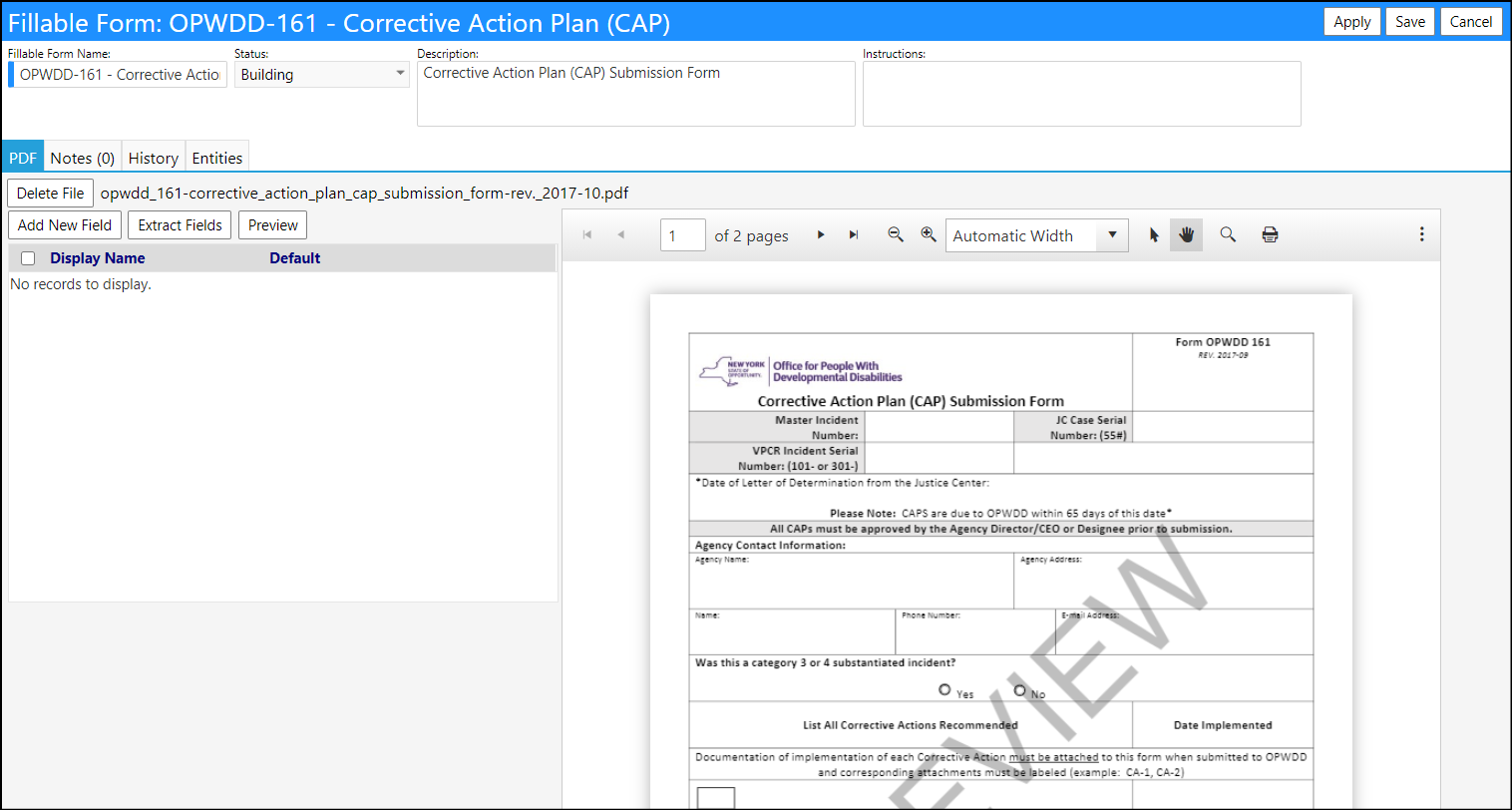
Task: Jump to last page in PDF viewer
Action: [x=854, y=234]
